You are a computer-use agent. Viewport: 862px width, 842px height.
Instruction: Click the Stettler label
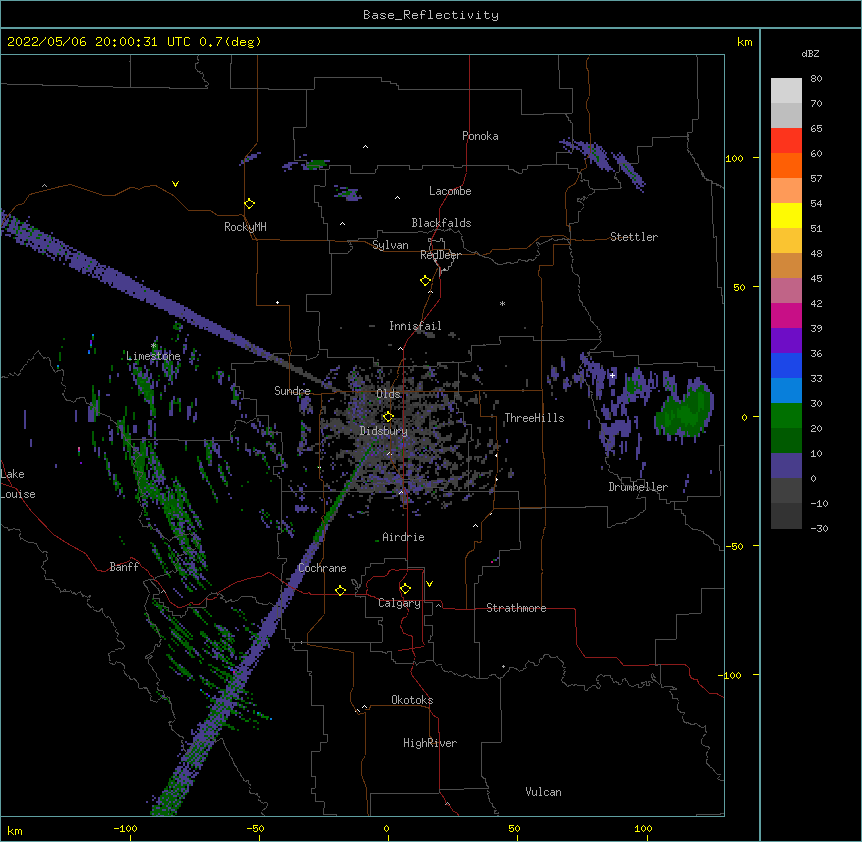click(x=634, y=237)
